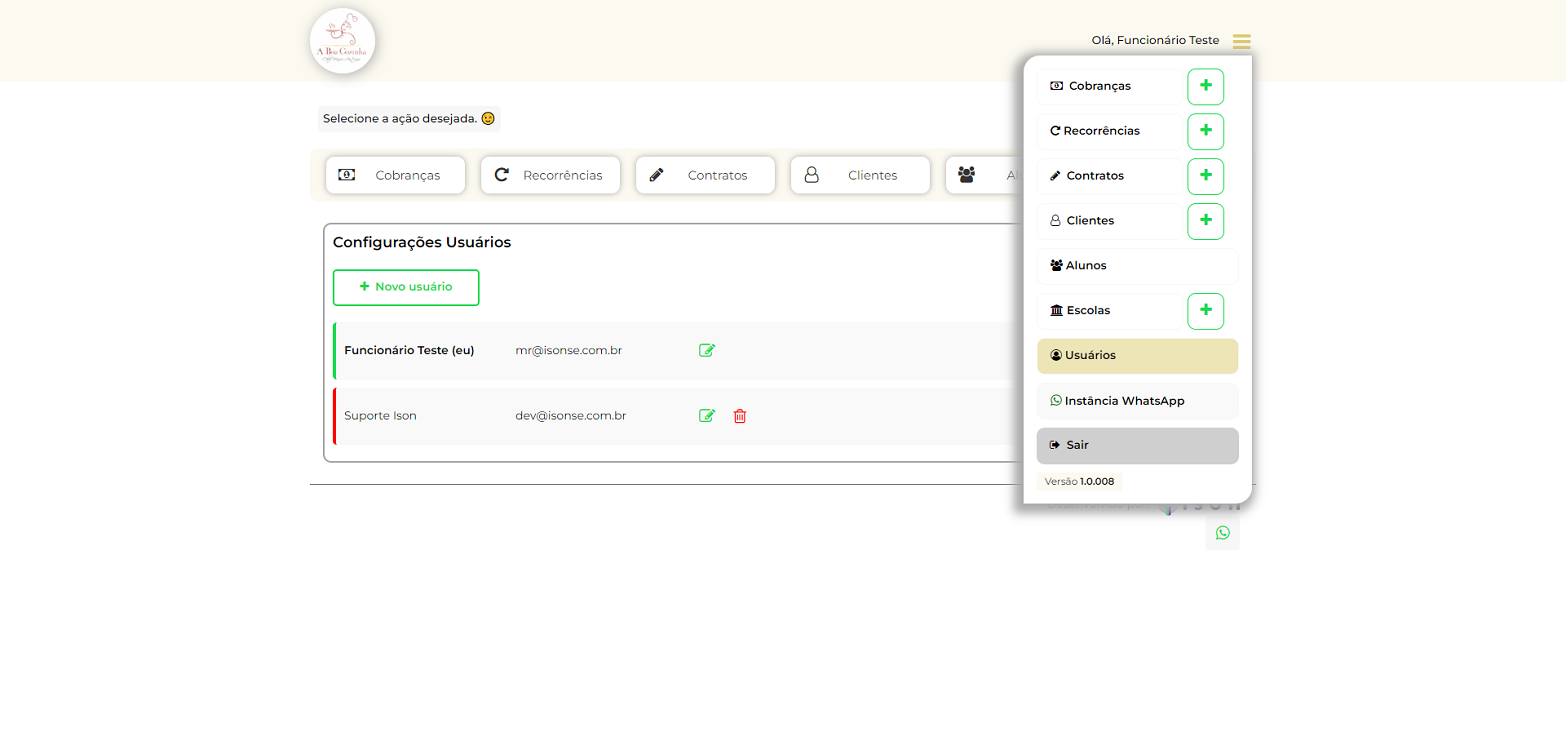Add new Contratos with plus button

point(1205,176)
